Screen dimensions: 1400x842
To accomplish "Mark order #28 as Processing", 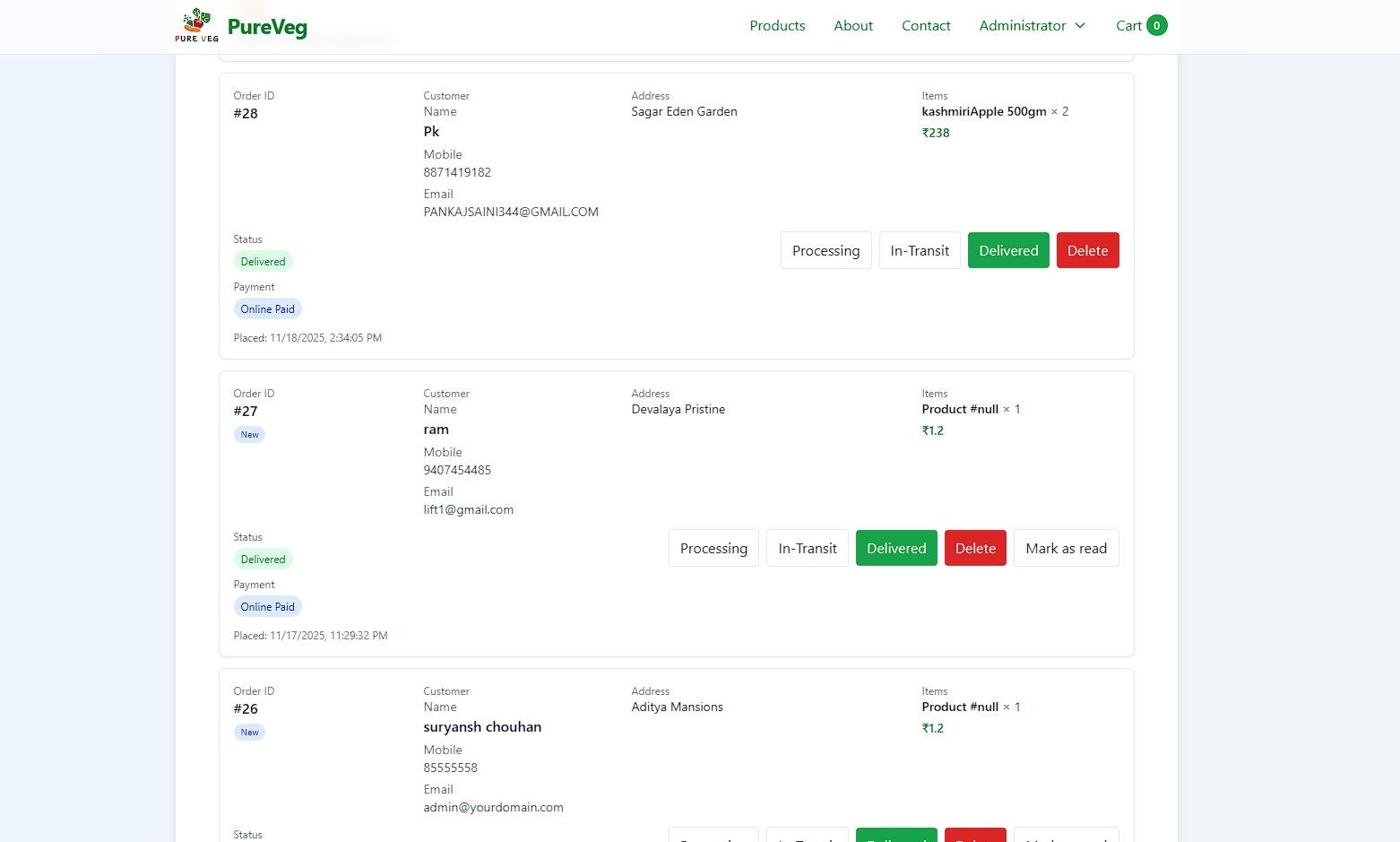I will (825, 250).
